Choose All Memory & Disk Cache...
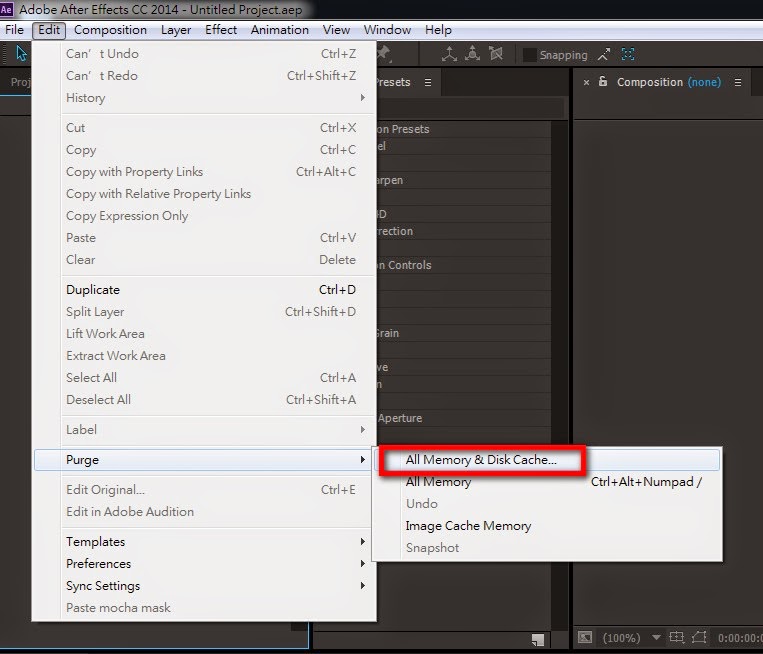Screen dimensions: 763x654 (x=548, y=460)
